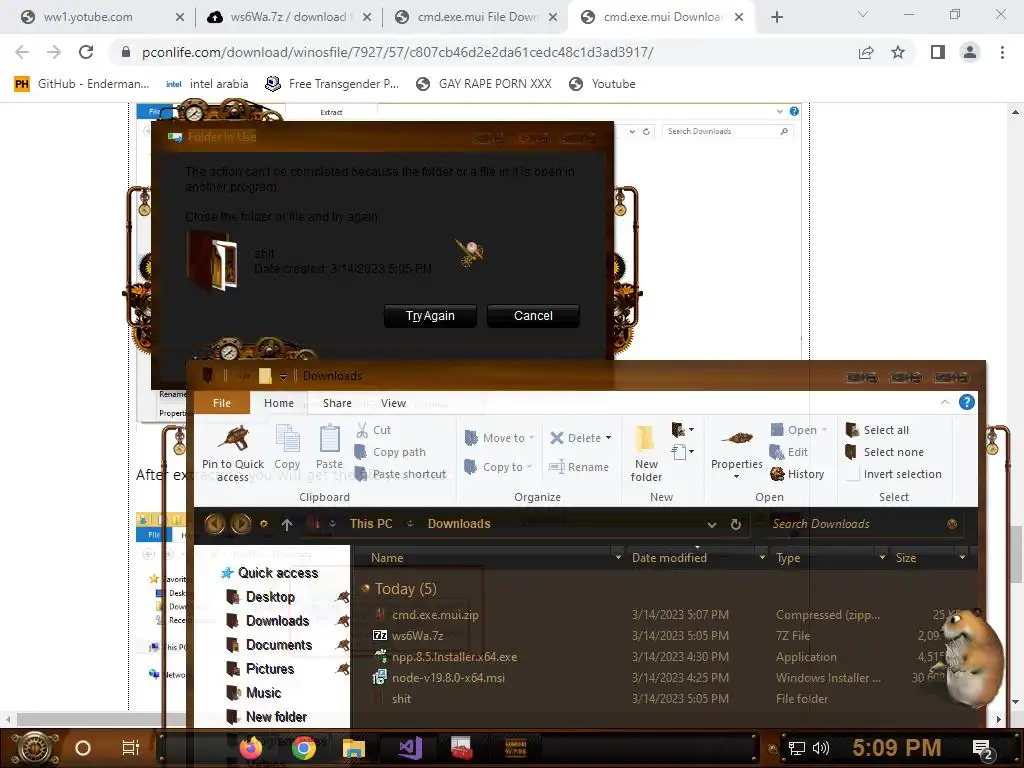Reload the page in Chrome
The image size is (1024, 768).
click(86, 52)
